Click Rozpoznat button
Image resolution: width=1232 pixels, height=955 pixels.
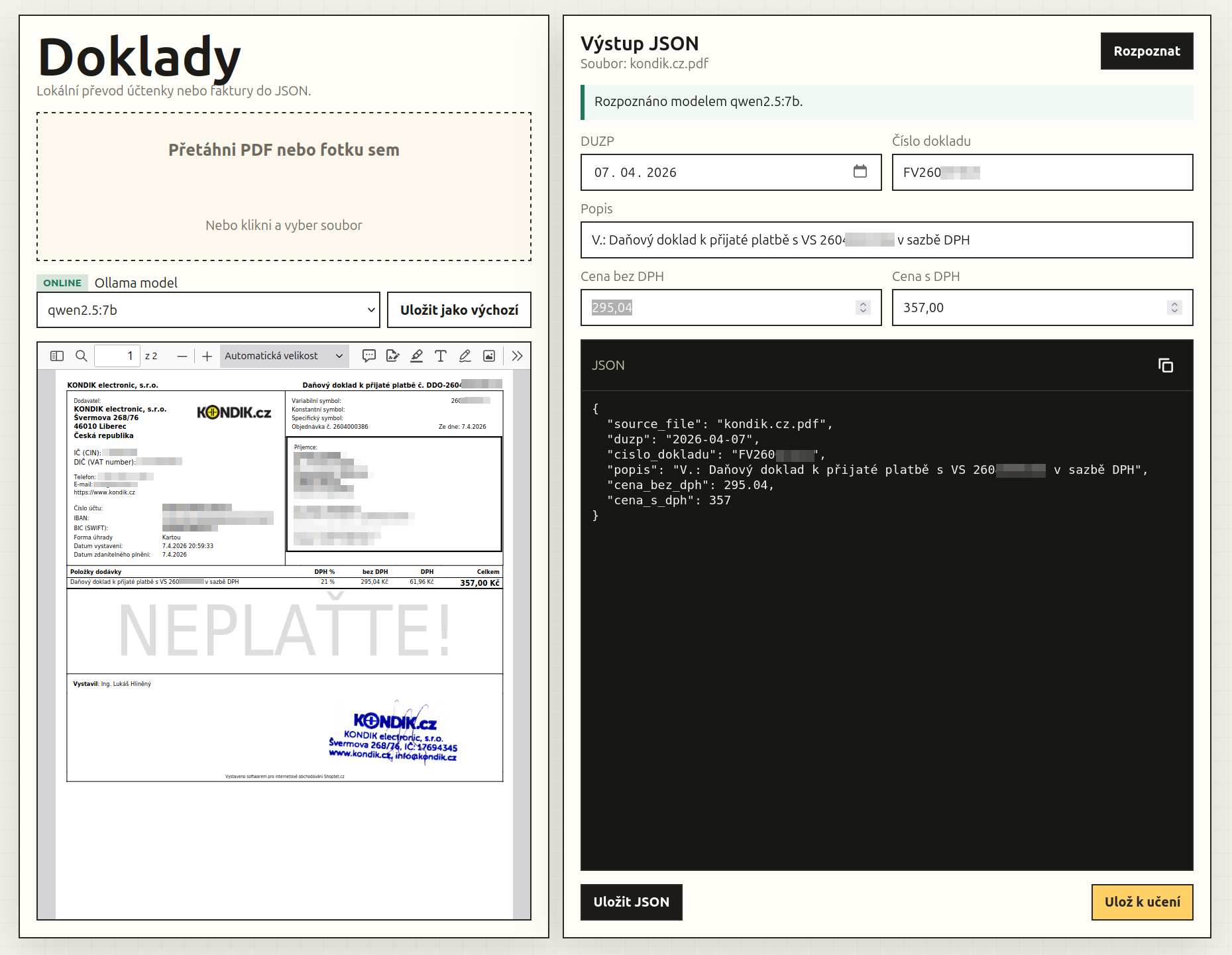pyautogui.click(x=1147, y=51)
